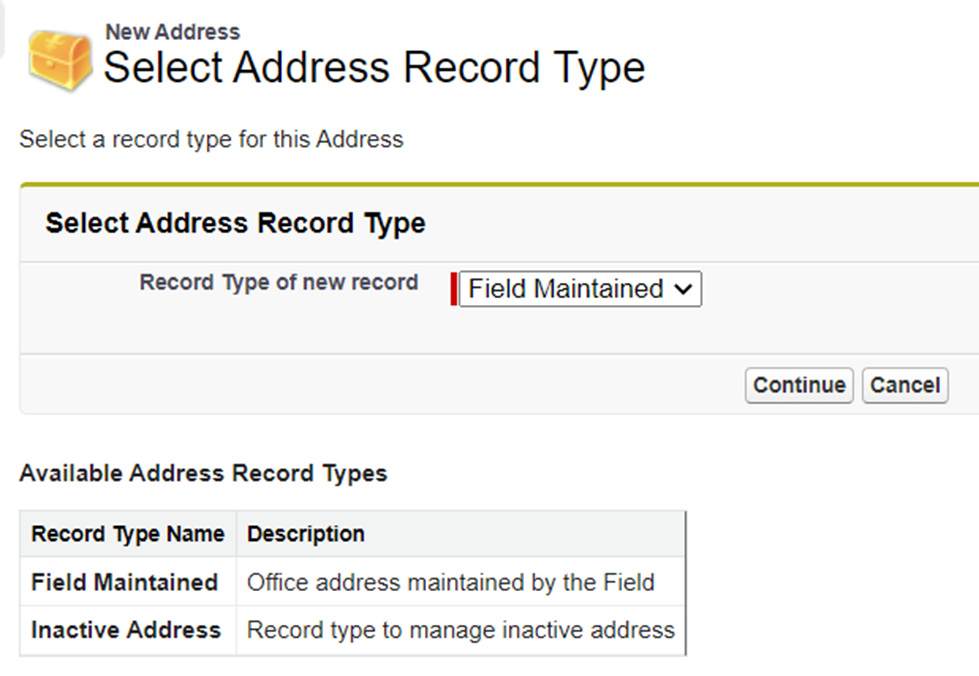
Task: Select the Field Maintained row name
Action: tap(124, 582)
